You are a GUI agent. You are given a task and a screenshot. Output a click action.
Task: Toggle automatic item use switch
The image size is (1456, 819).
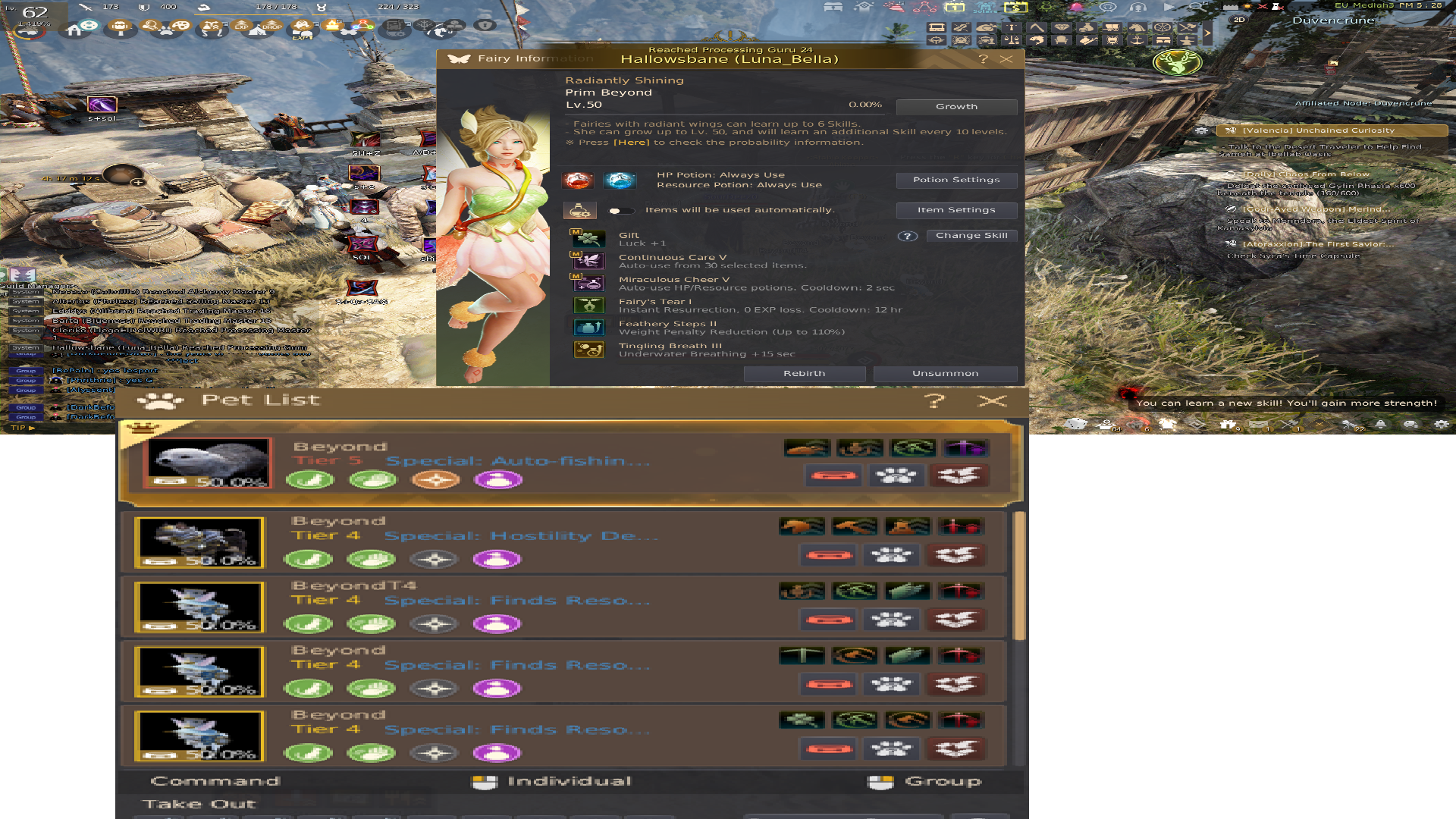pos(621,211)
